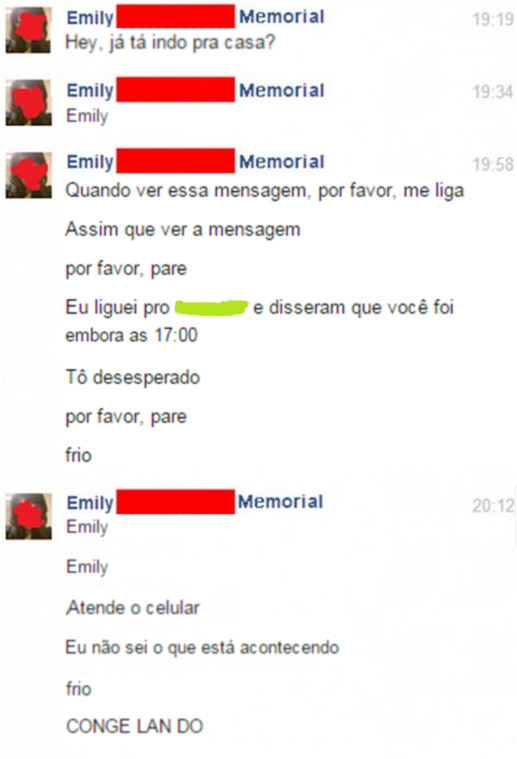The width and height of the screenshot is (517, 759).
Task: Click the green redacted word after 'Eu liguei pro'
Action: (x=211, y=308)
